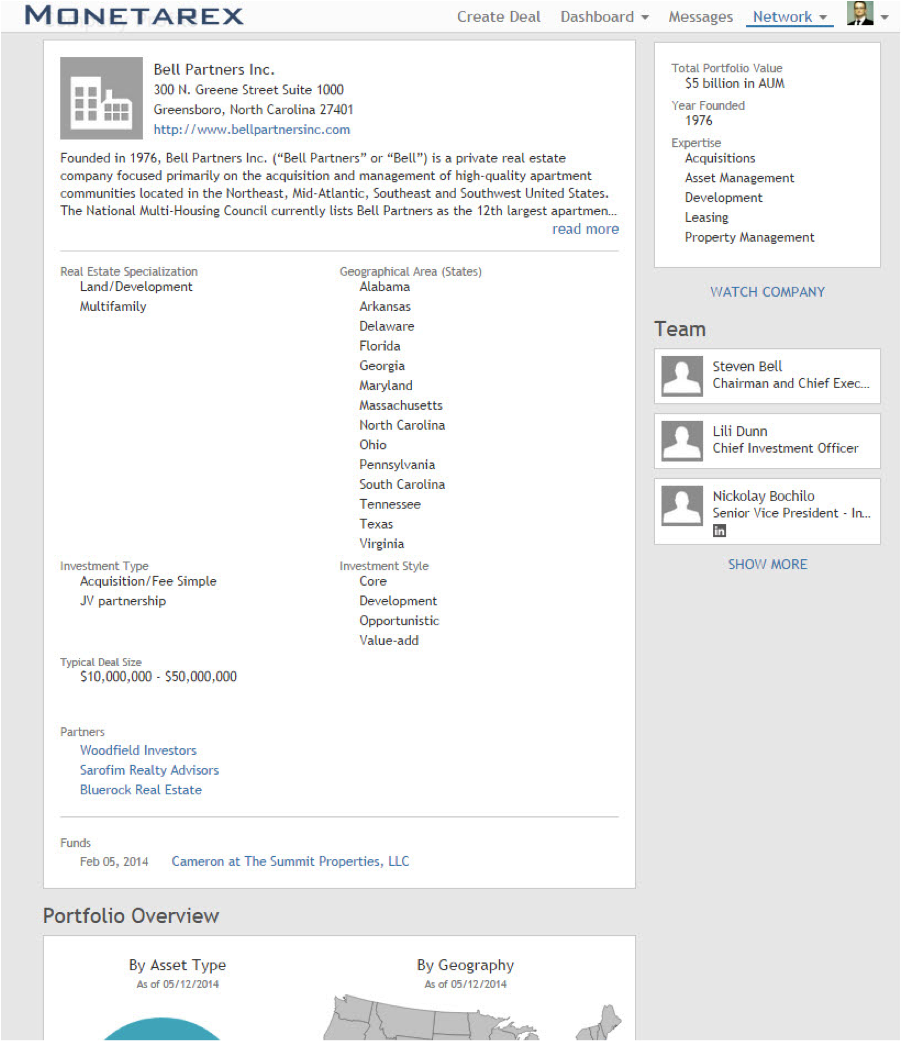Go to Messages
The image size is (902, 1042).
point(701,17)
